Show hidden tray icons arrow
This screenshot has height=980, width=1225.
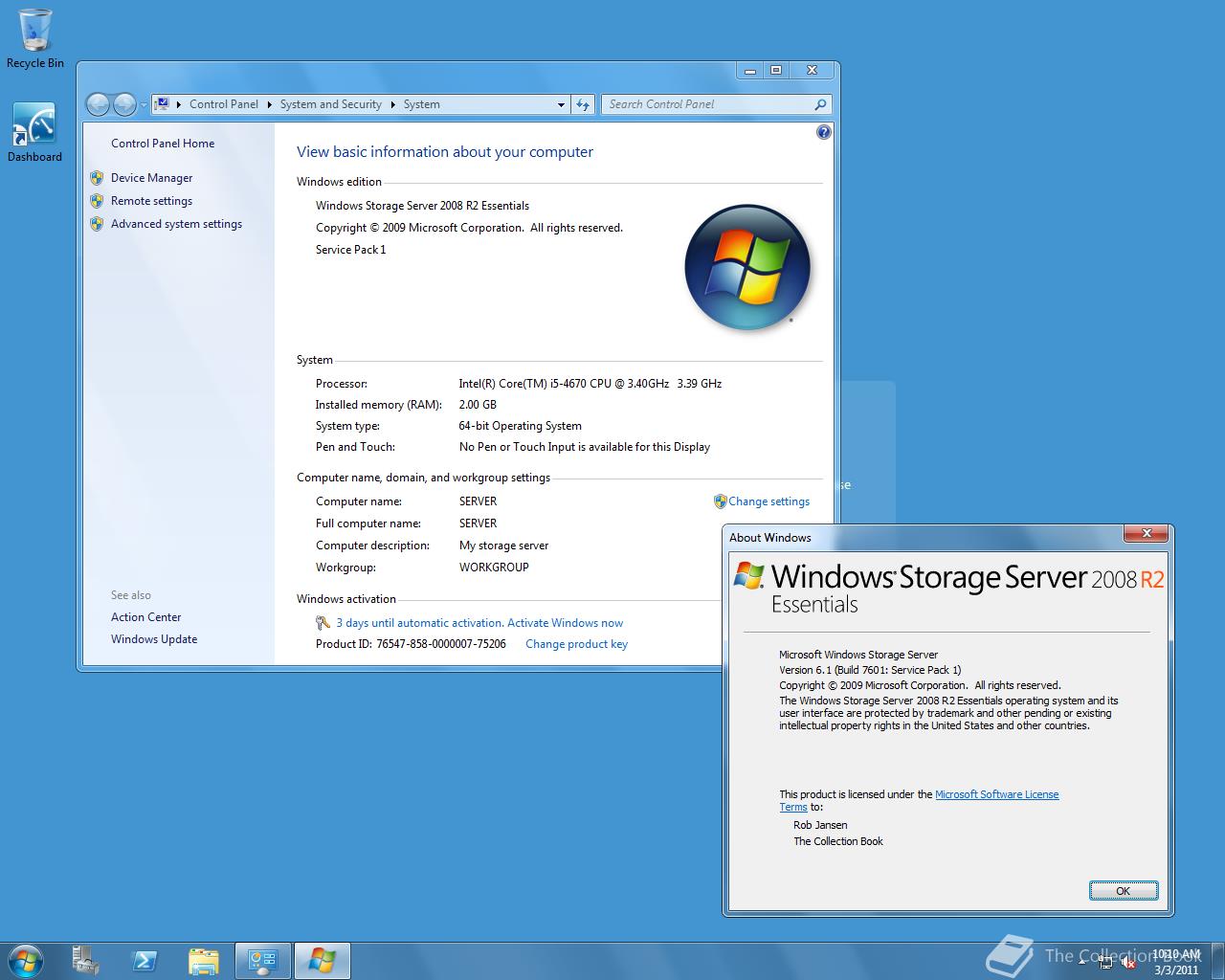coord(1082,962)
